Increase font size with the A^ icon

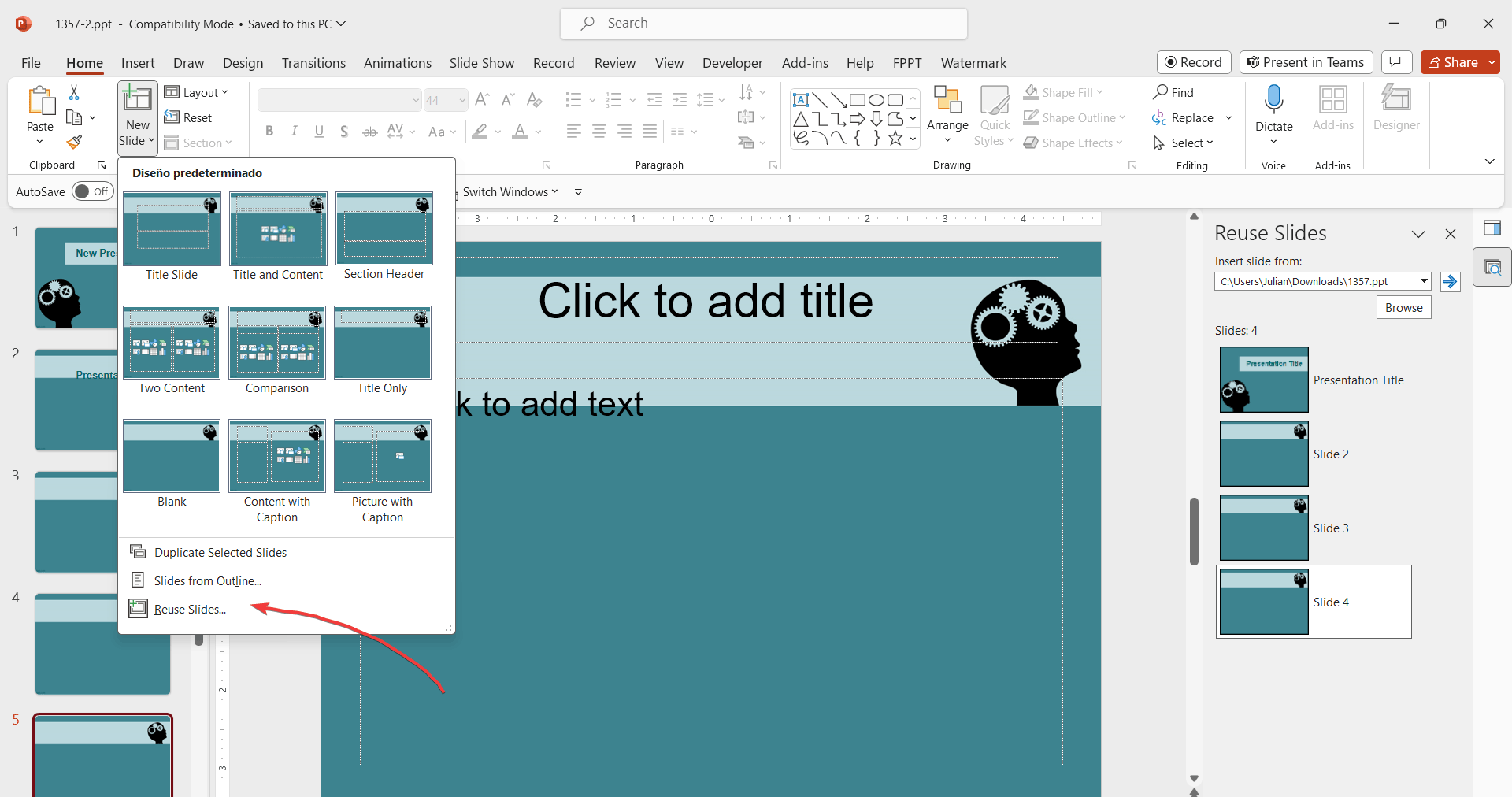(482, 100)
